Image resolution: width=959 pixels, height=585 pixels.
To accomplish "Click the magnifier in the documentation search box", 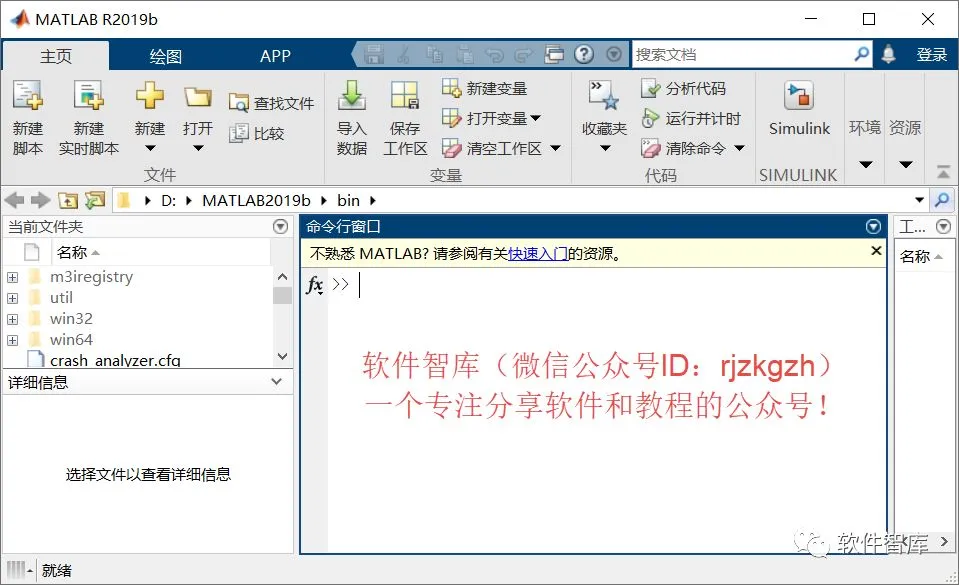I will coord(862,54).
